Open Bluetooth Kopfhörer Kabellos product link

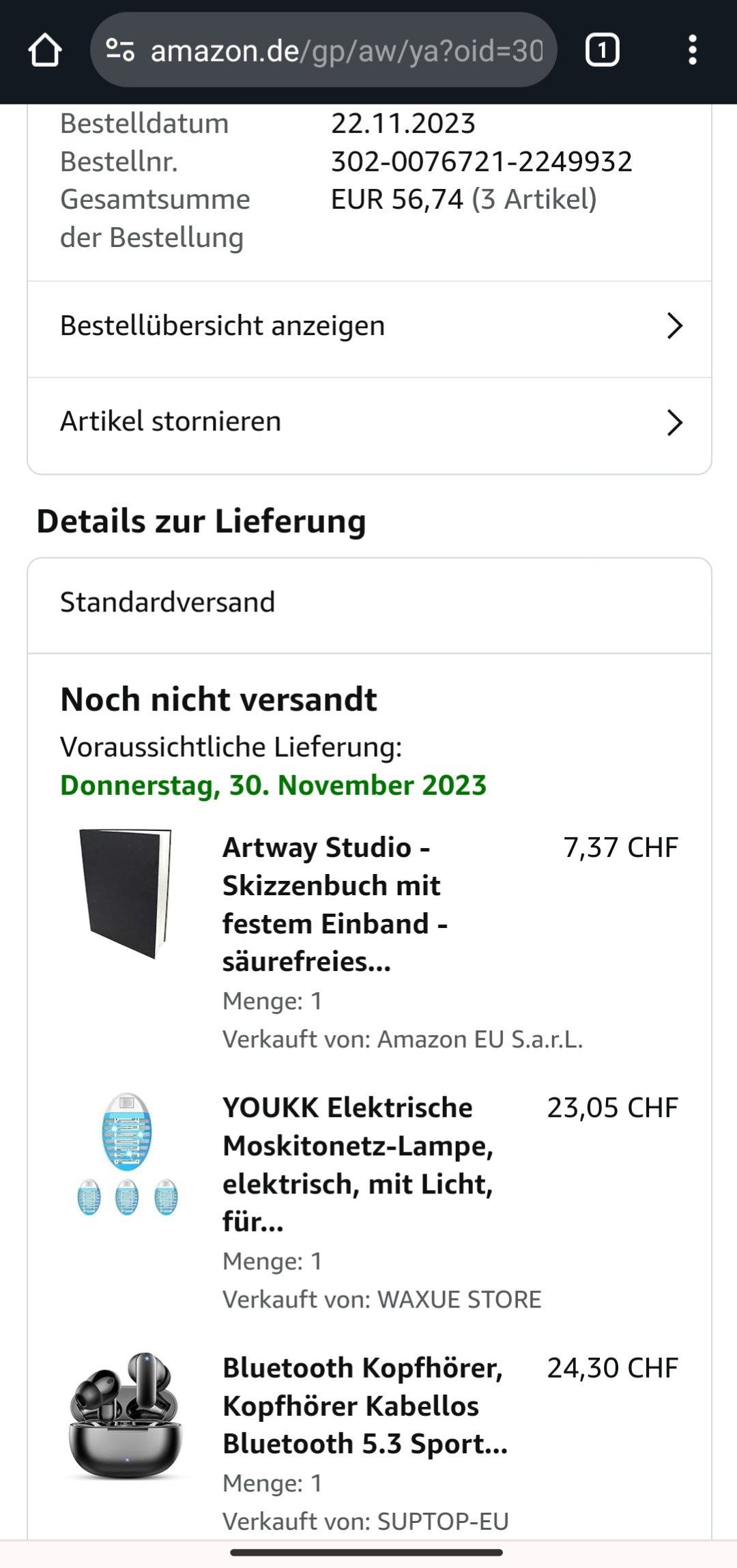[x=365, y=1406]
